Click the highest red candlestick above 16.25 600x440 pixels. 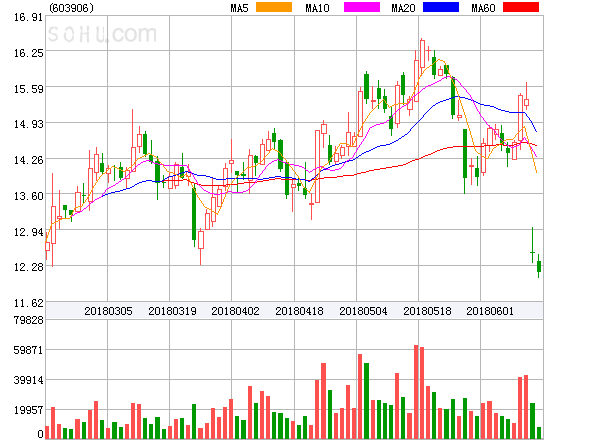[422, 54]
